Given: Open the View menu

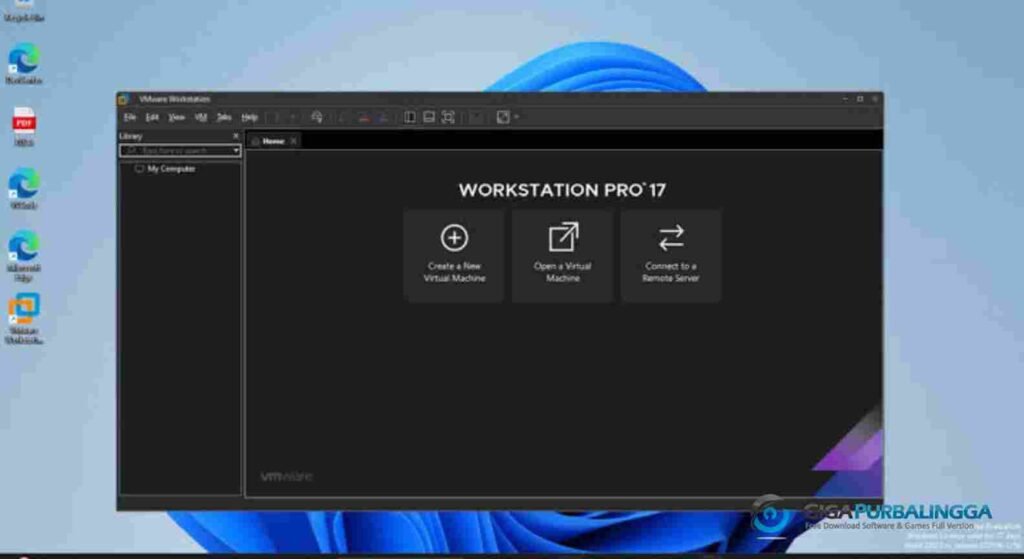Looking at the screenshot, I should 176,118.
